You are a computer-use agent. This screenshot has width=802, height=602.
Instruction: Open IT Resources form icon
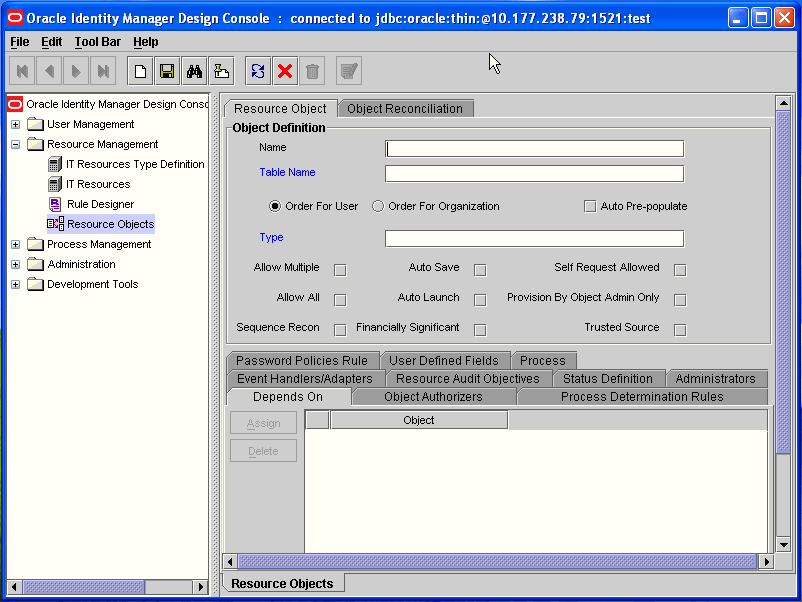pos(55,184)
